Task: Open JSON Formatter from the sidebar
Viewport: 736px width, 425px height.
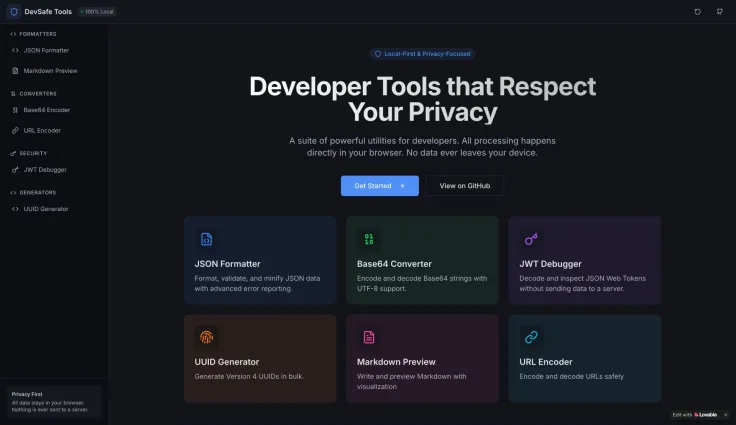Action: coord(54,50)
